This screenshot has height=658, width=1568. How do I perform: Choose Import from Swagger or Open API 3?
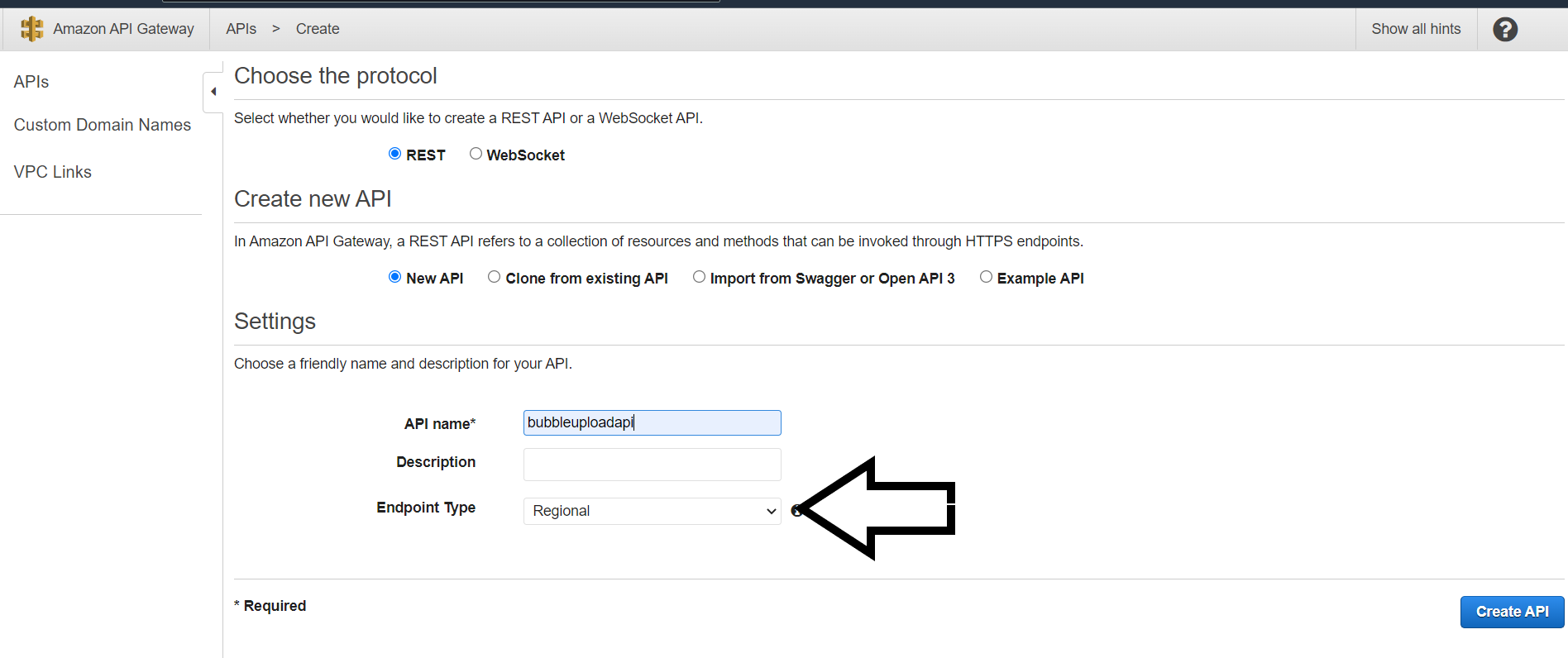tap(699, 277)
